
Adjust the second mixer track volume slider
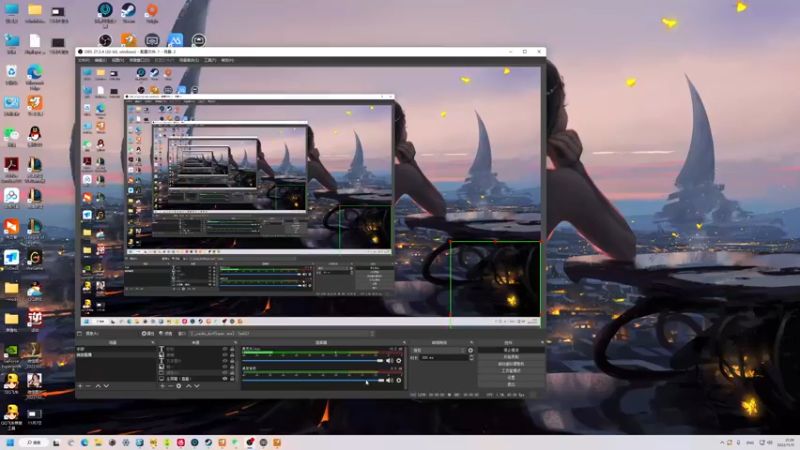[313, 380]
